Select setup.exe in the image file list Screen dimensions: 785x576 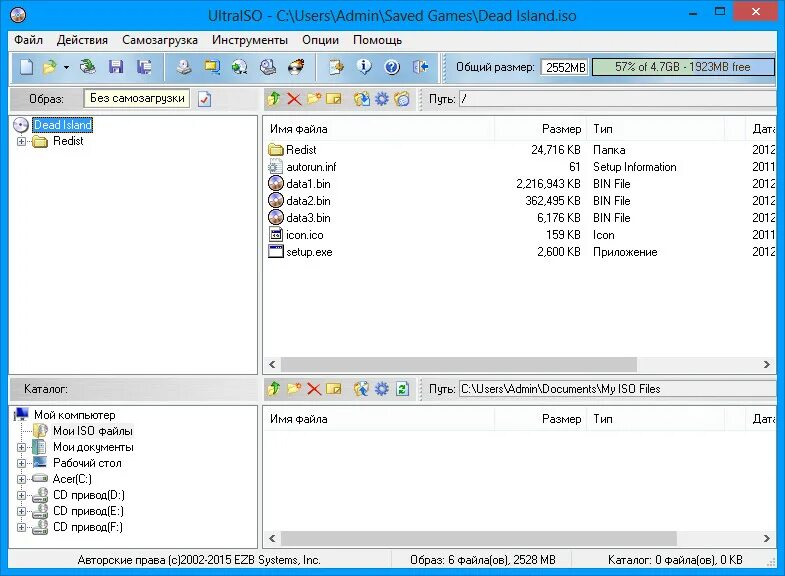click(x=309, y=252)
